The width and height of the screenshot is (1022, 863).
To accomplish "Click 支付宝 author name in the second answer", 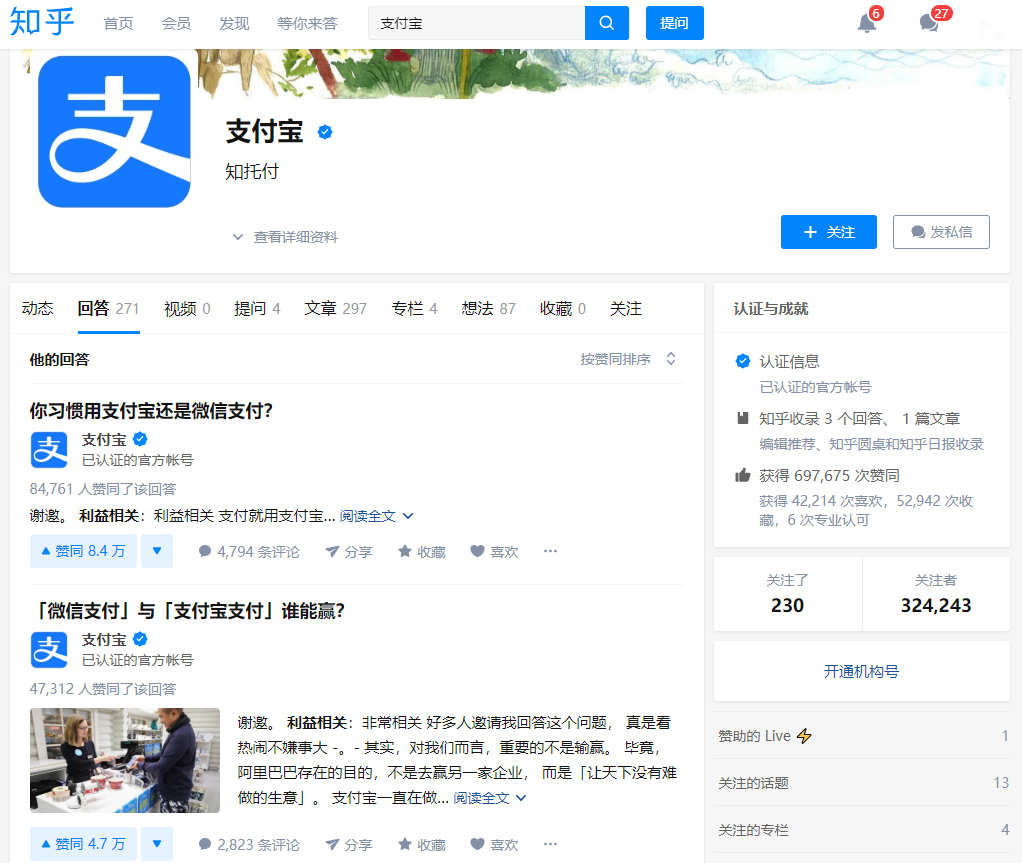I will coord(104,640).
